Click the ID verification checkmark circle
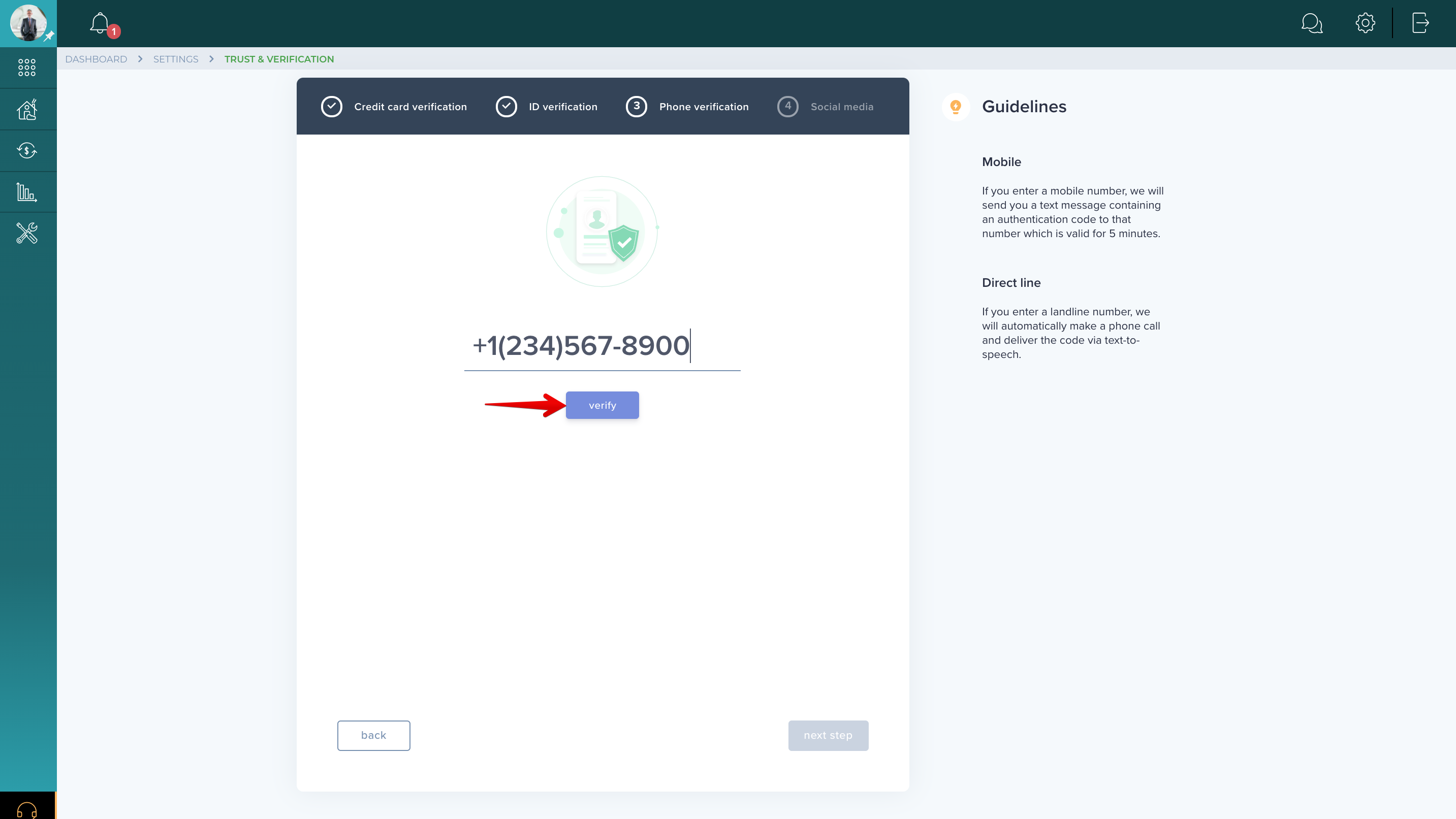1456x819 pixels. (507, 107)
